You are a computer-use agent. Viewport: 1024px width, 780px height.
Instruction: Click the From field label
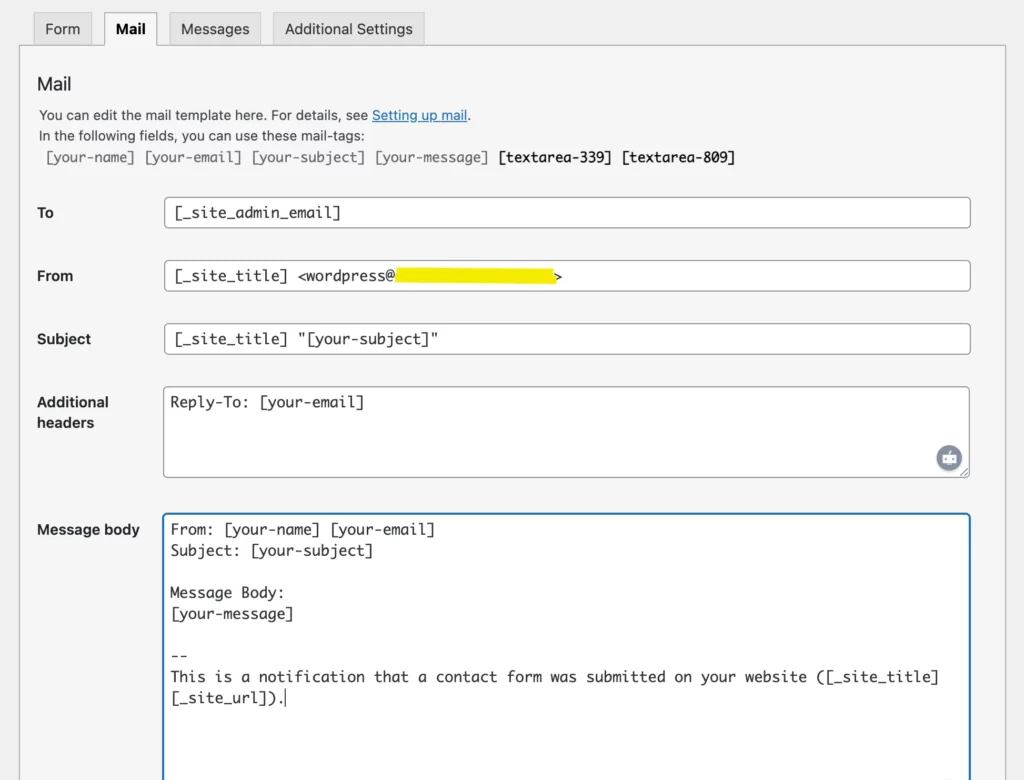pos(55,276)
